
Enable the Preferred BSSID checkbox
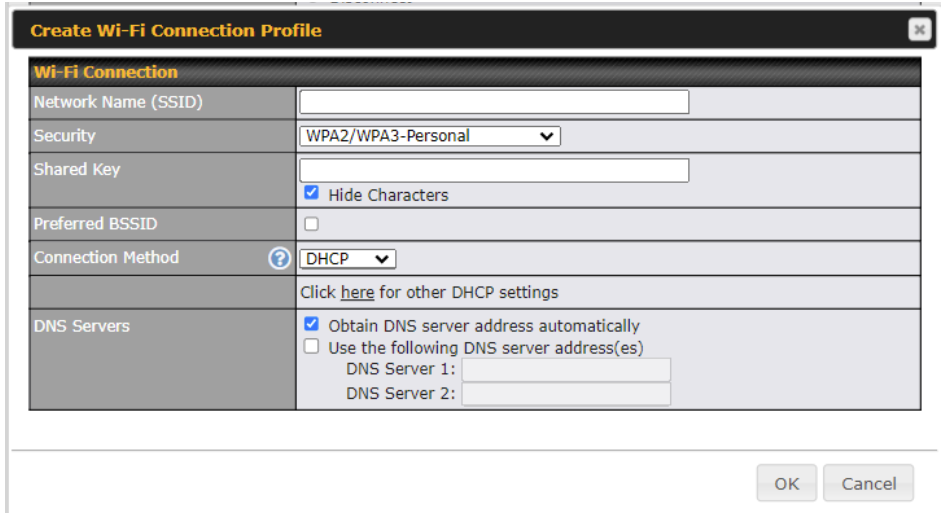point(312,224)
